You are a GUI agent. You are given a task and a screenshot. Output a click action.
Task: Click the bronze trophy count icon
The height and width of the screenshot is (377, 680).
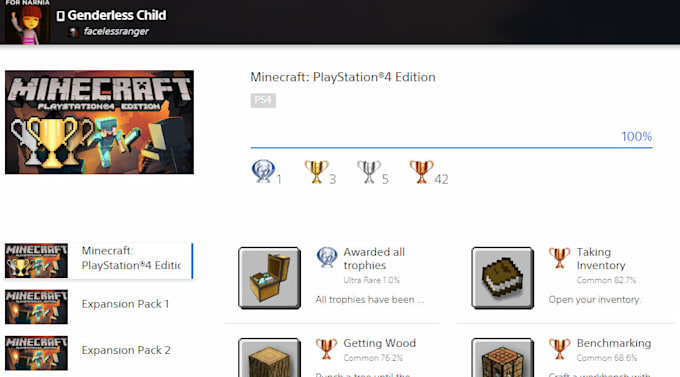point(421,171)
